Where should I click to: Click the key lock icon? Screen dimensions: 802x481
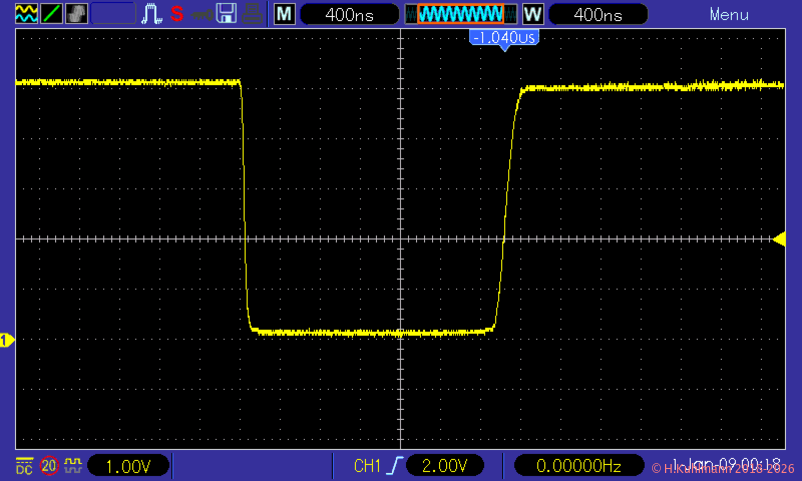point(202,14)
